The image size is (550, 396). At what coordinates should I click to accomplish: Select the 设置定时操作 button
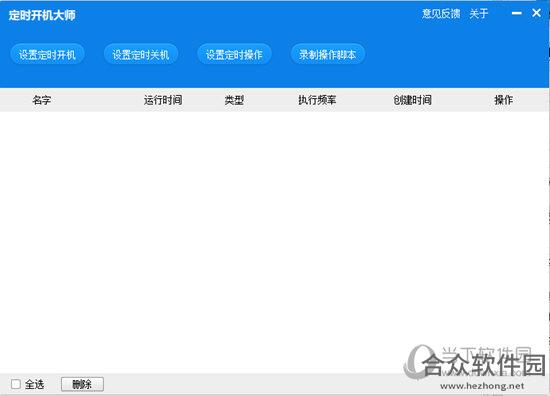pos(234,54)
